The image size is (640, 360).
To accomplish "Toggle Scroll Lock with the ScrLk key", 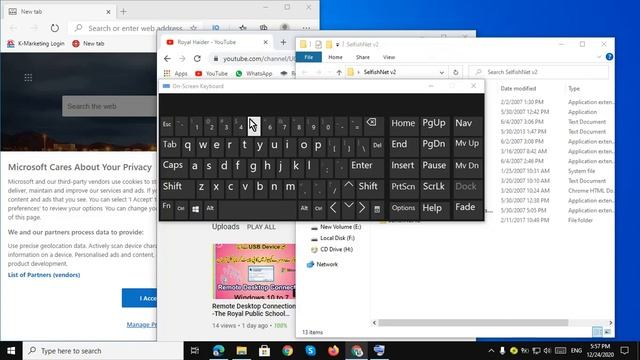I will (x=434, y=187).
